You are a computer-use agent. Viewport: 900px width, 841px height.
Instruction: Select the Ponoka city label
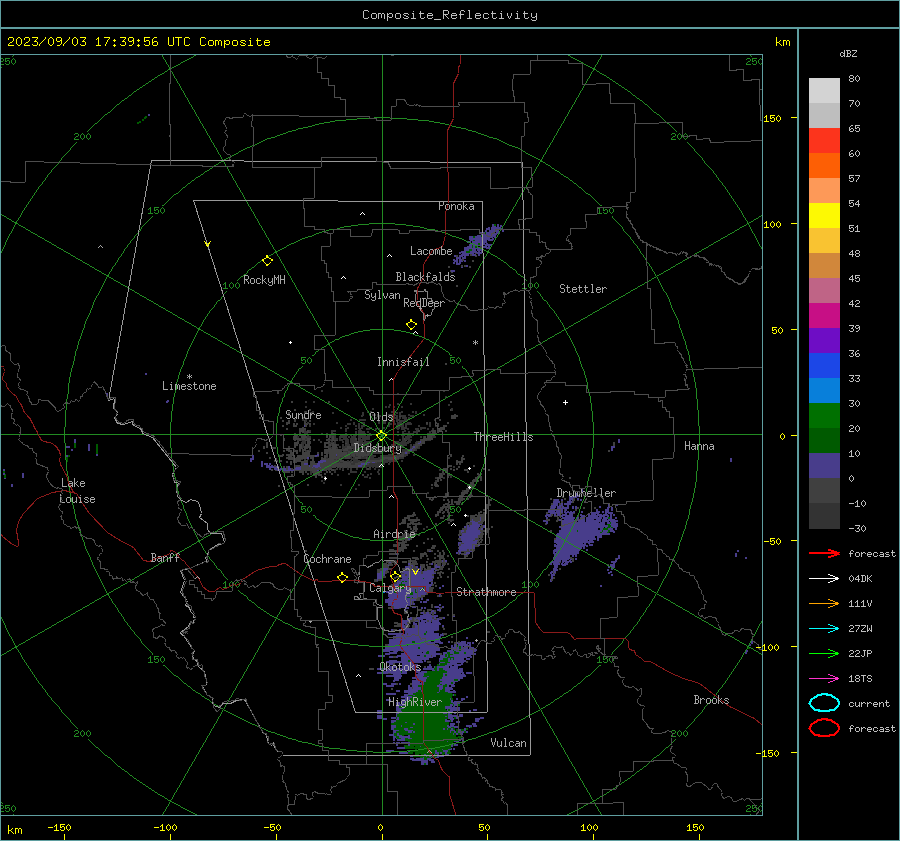pos(456,206)
